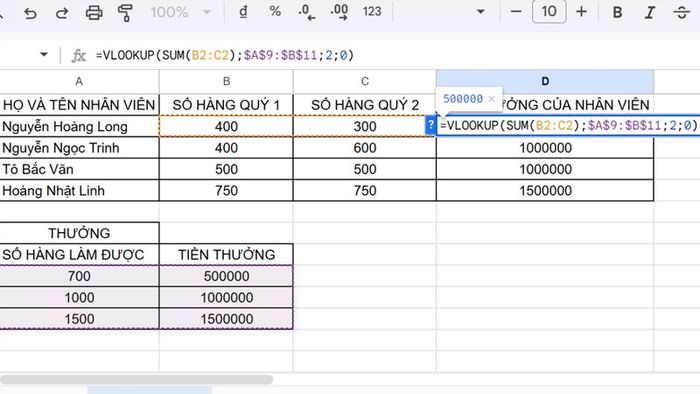Select lookup table cell 700

[79, 276]
